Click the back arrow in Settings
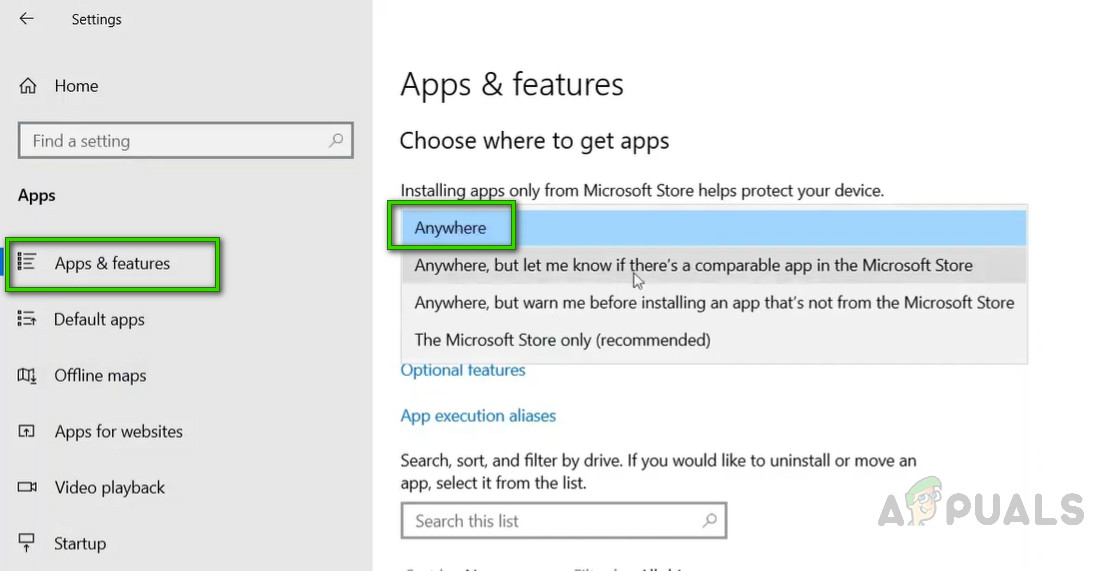Image resolution: width=1106 pixels, height=571 pixels. [27, 19]
